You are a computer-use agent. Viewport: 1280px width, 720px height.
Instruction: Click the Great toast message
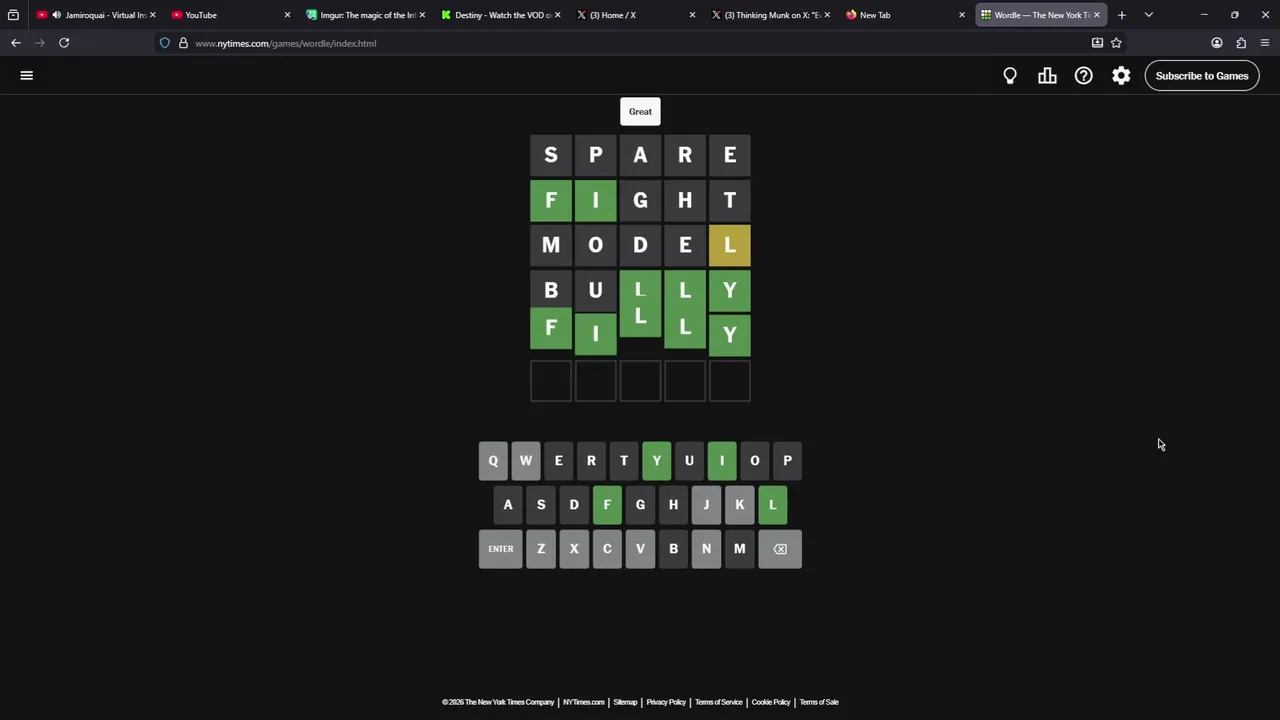[x=640, y=112]
